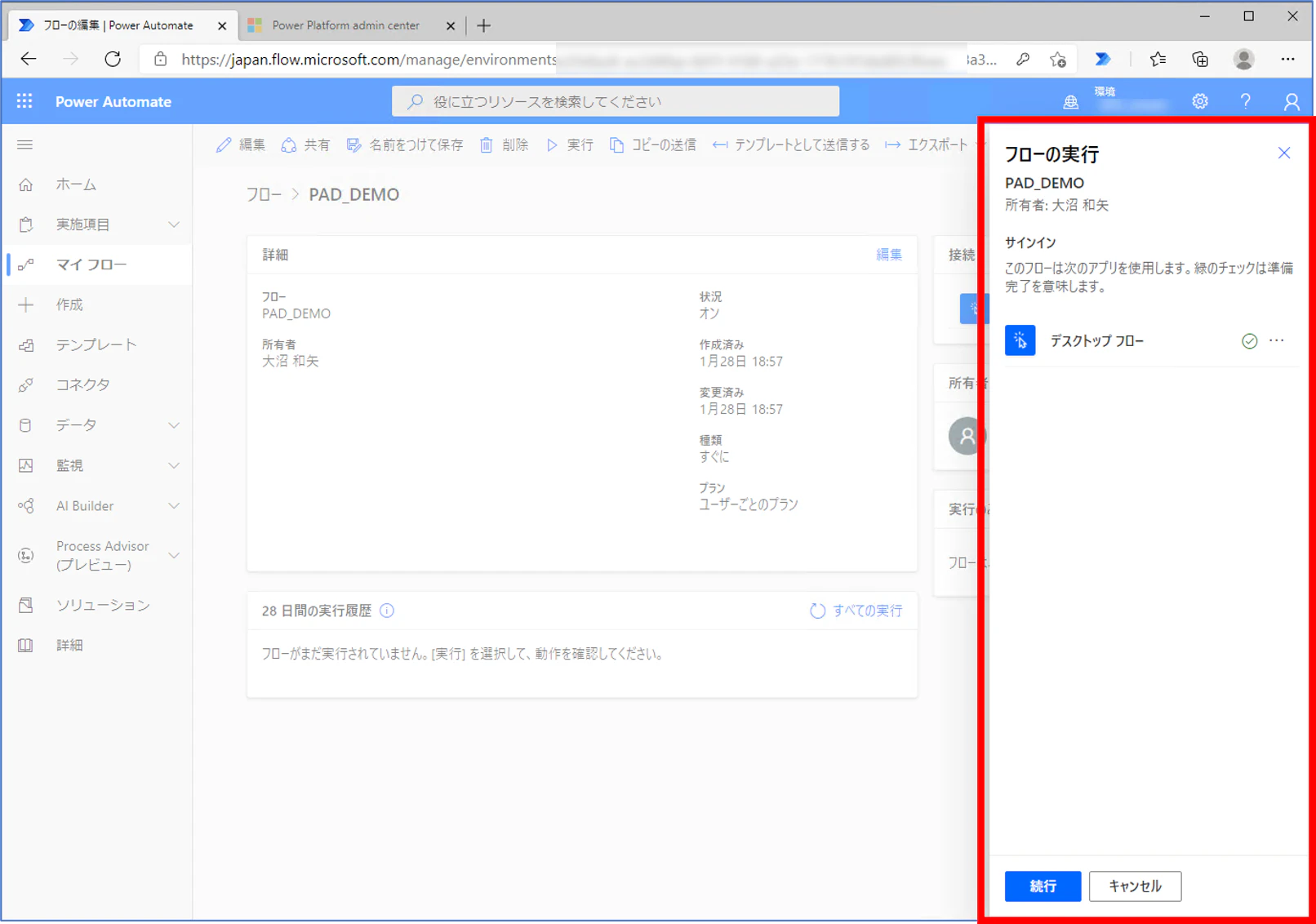The height and width of the screenshot is (924, 1316).
Task: Open the Help question mark icon
Action: click(x=1245, y=101)
